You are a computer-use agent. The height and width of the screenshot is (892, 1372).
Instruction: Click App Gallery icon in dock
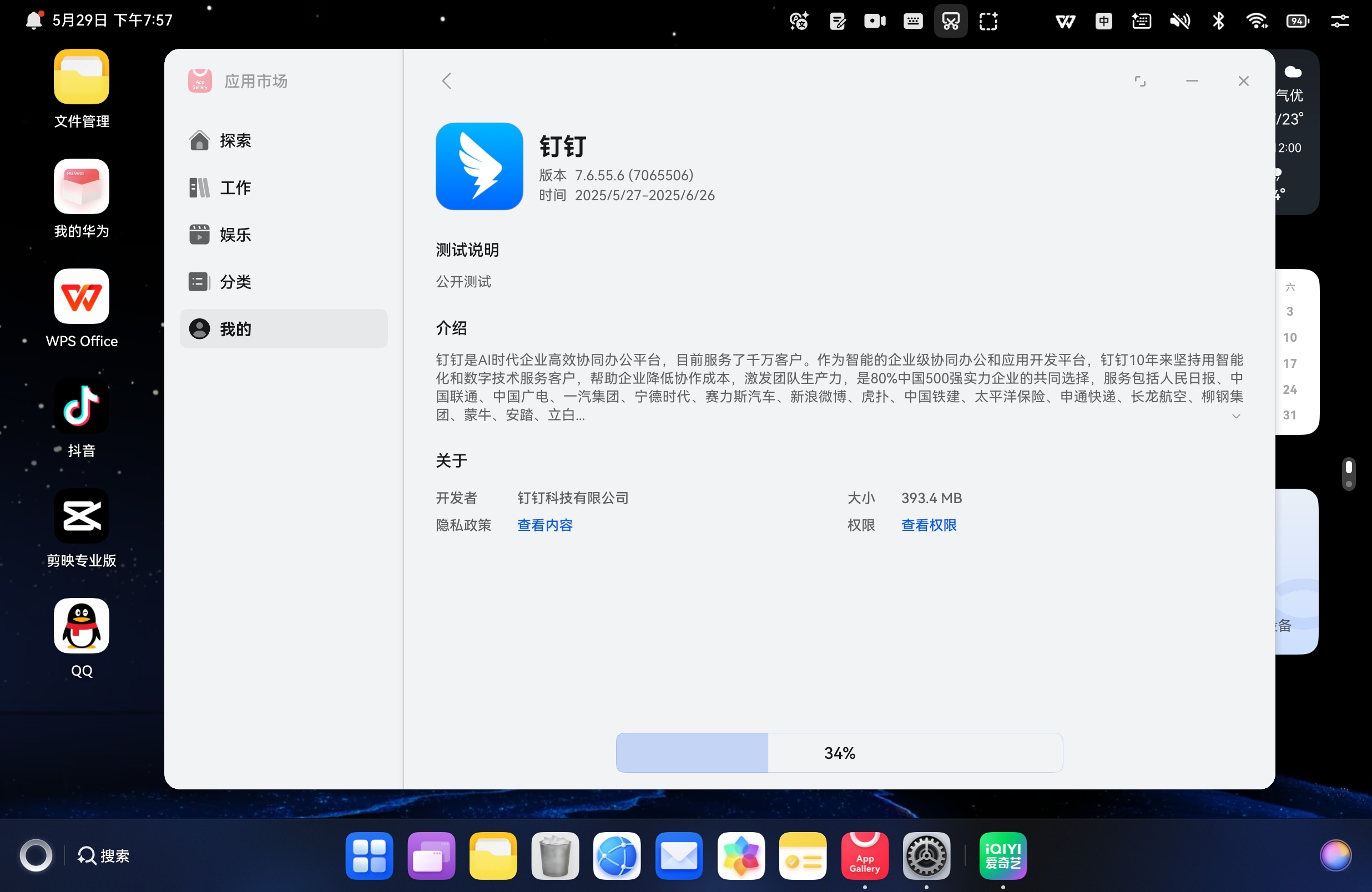pos(865,856)
